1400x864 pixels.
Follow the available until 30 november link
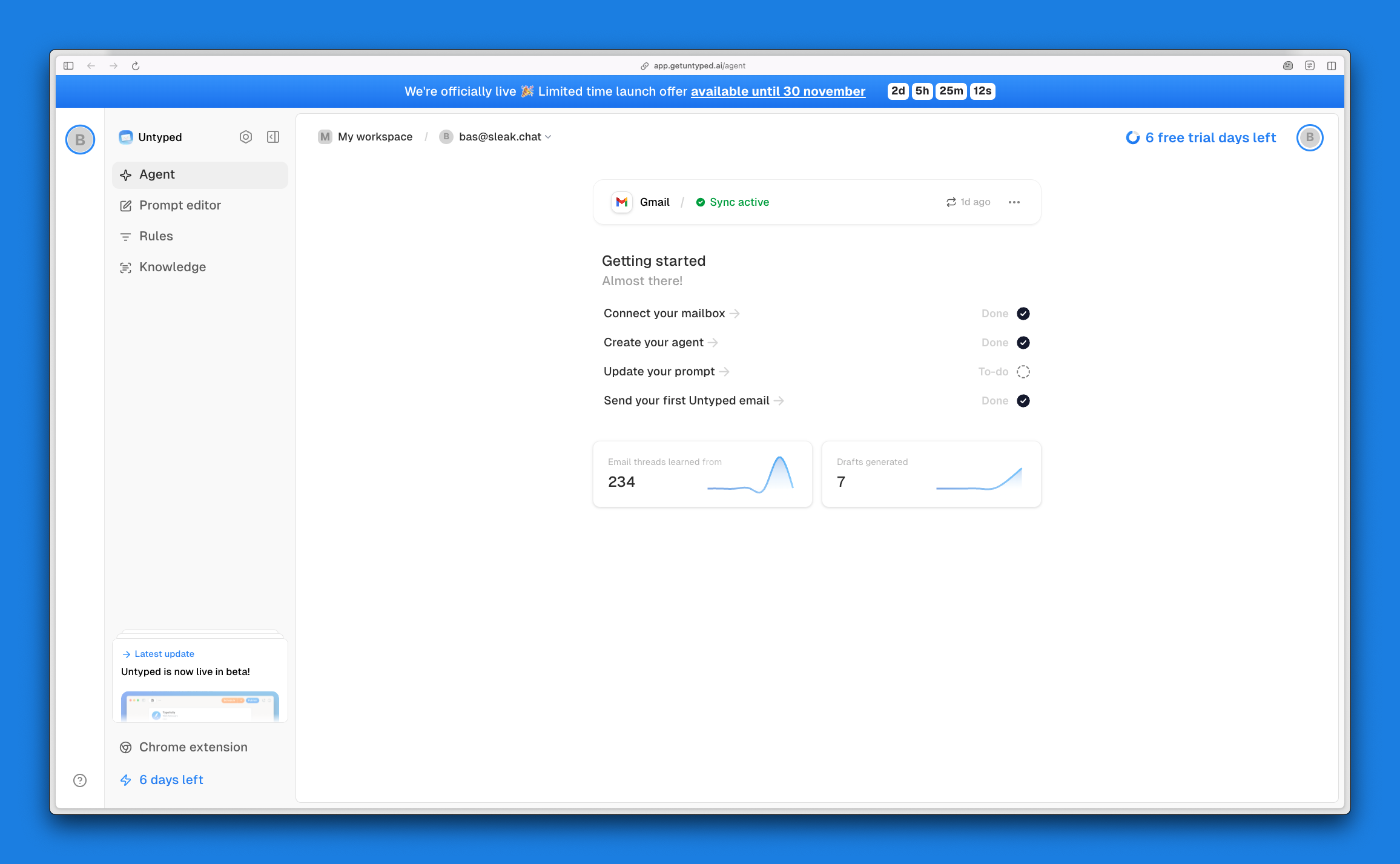[778, 91]
